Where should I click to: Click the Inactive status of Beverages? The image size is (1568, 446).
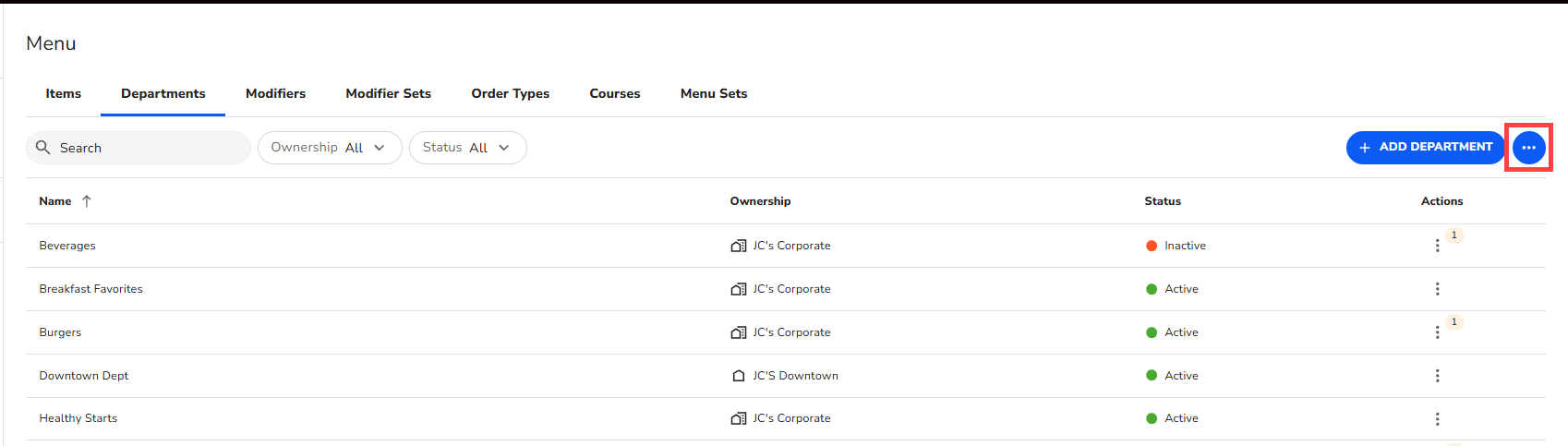(1184, 246)
